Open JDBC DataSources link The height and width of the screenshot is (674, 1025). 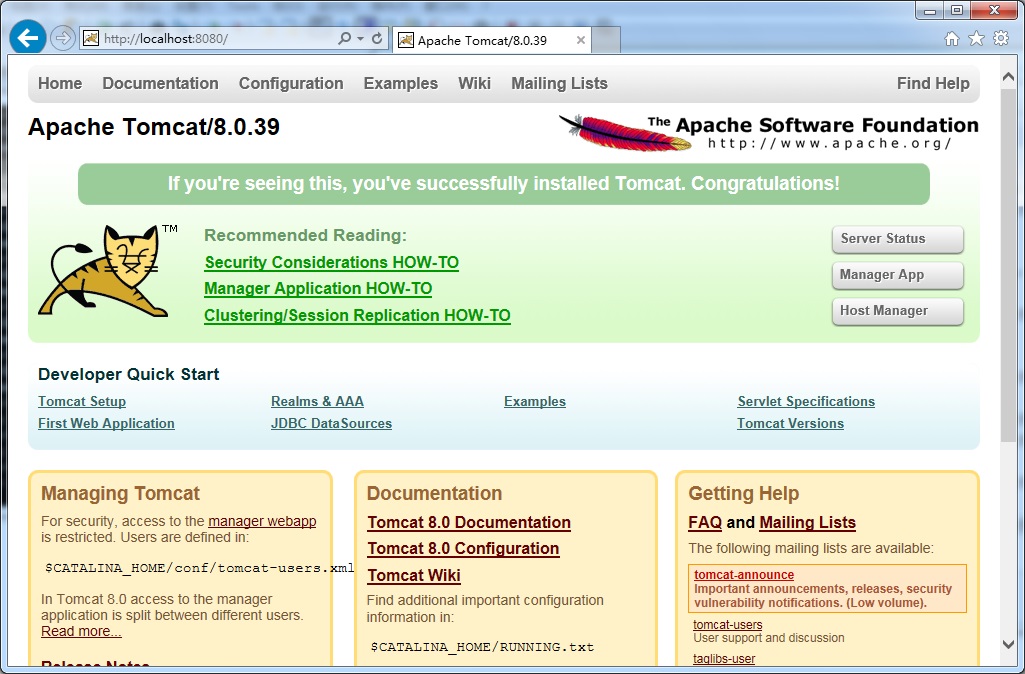tap(331, 423)
